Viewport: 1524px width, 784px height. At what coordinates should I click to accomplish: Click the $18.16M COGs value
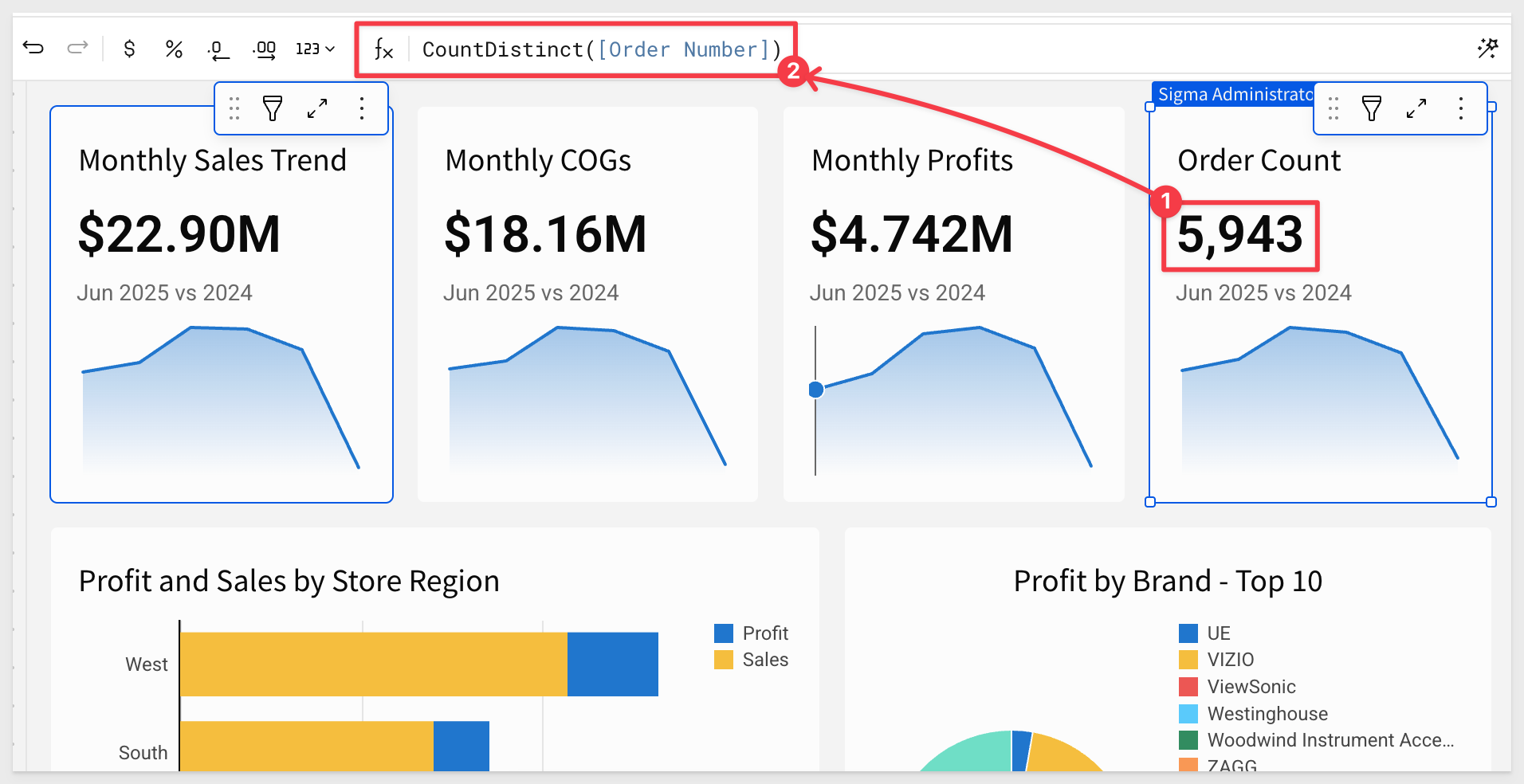(x=545, y=234)
